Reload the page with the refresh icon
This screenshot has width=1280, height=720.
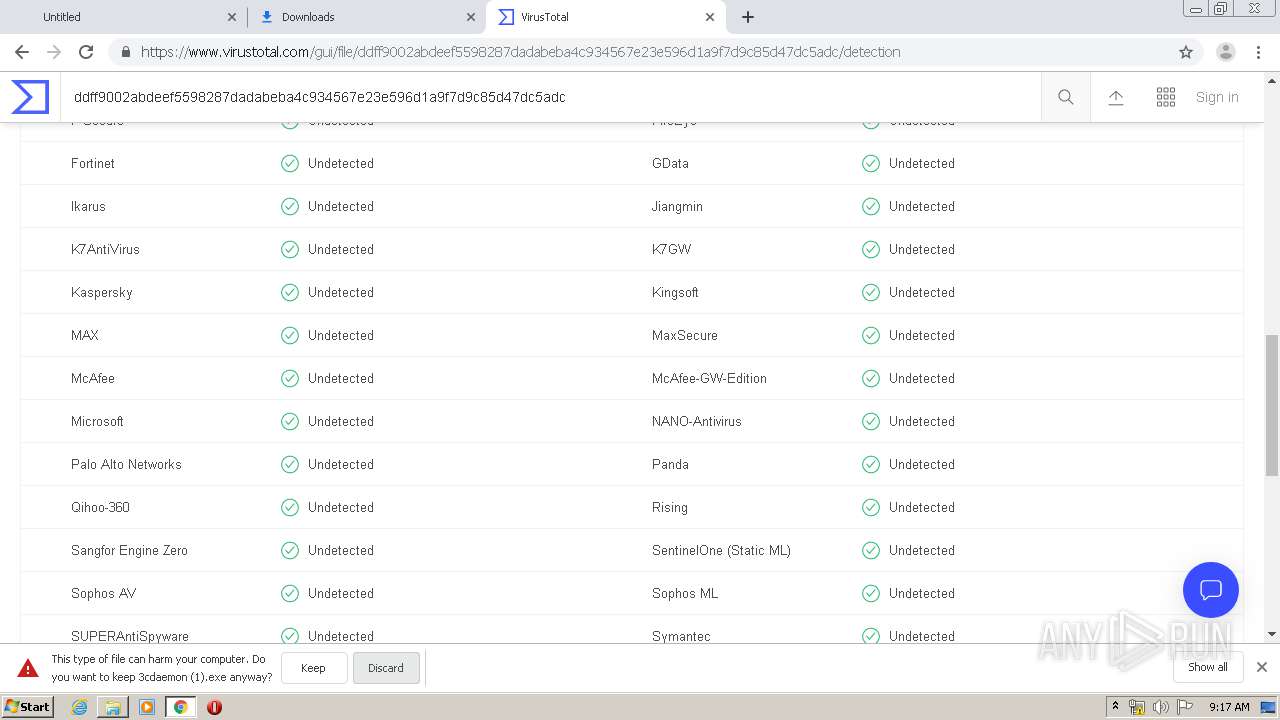[x=86, y=52]
